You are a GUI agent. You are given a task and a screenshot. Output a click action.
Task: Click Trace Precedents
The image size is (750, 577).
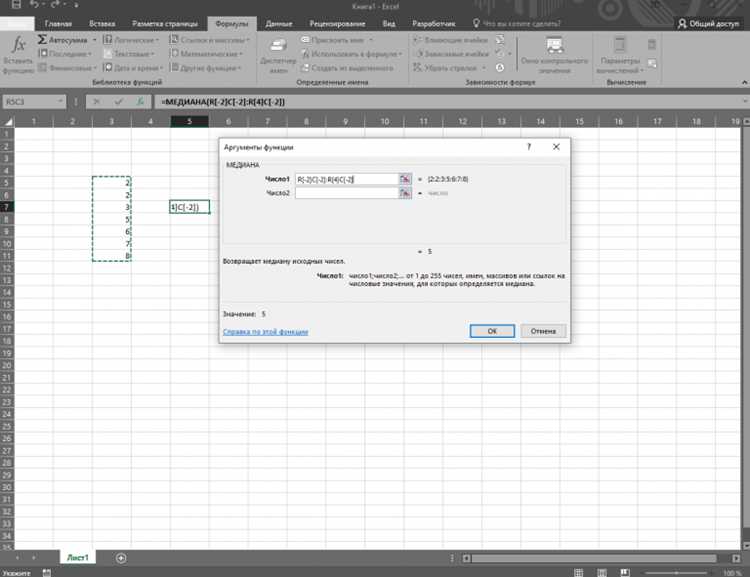click(x=451, y=40)
